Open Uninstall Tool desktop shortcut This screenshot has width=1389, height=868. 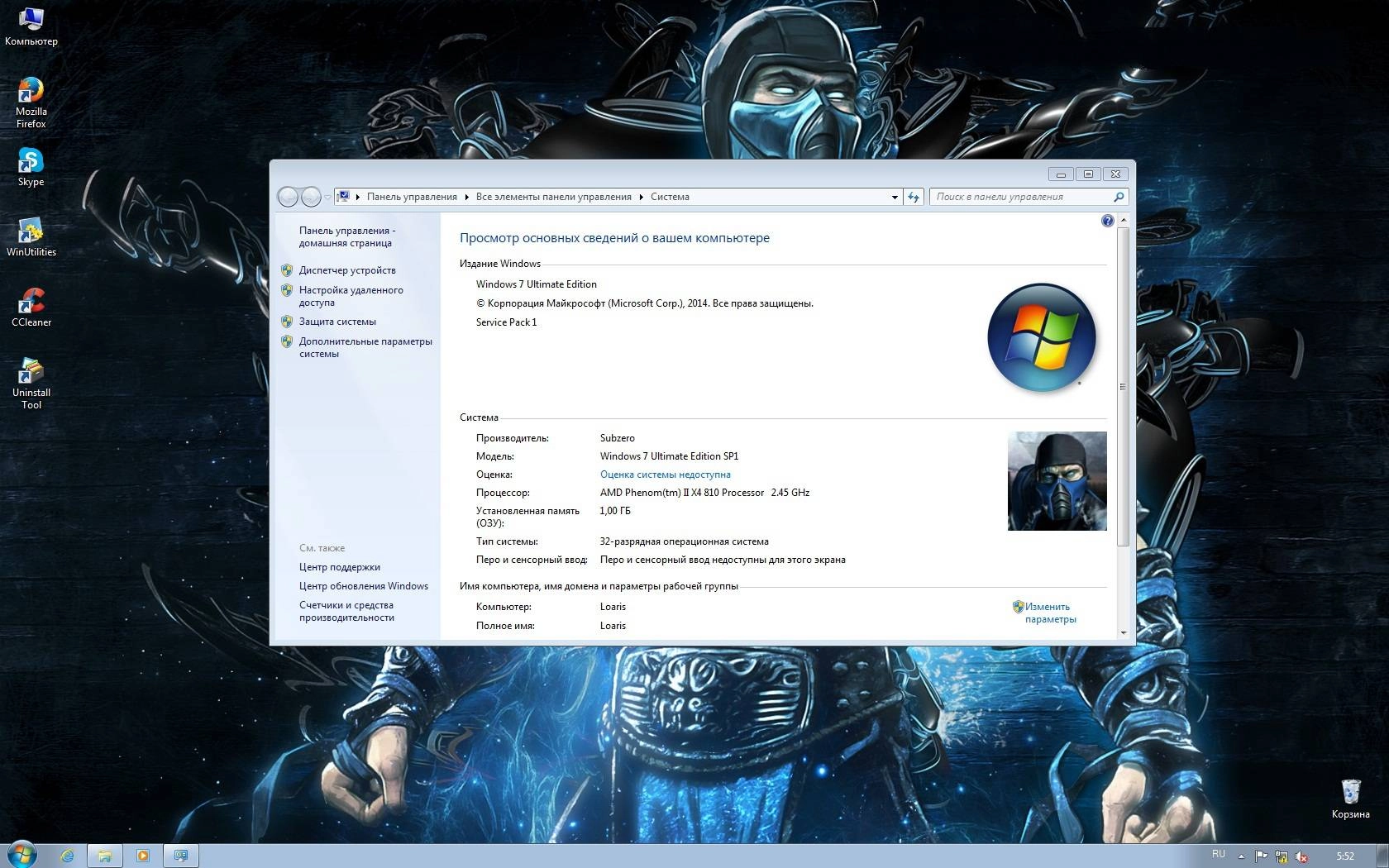[31, 384]
